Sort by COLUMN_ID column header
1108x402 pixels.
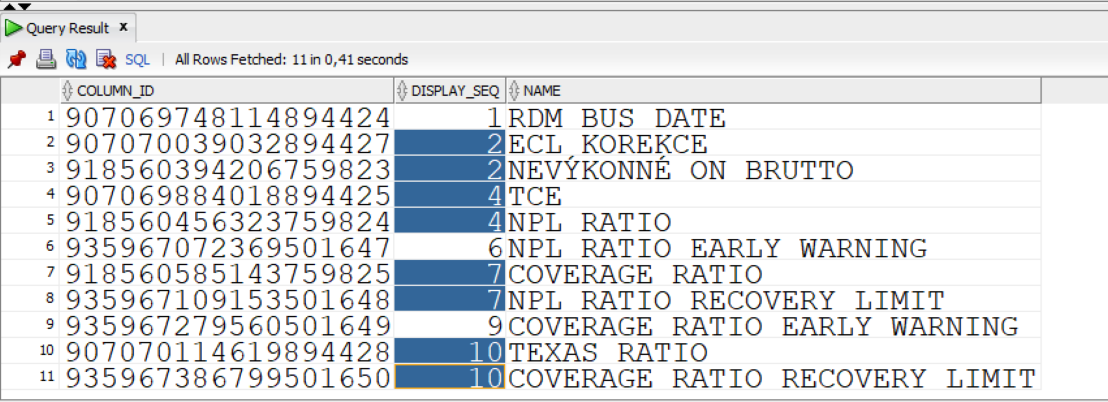[x=226, y=90]
